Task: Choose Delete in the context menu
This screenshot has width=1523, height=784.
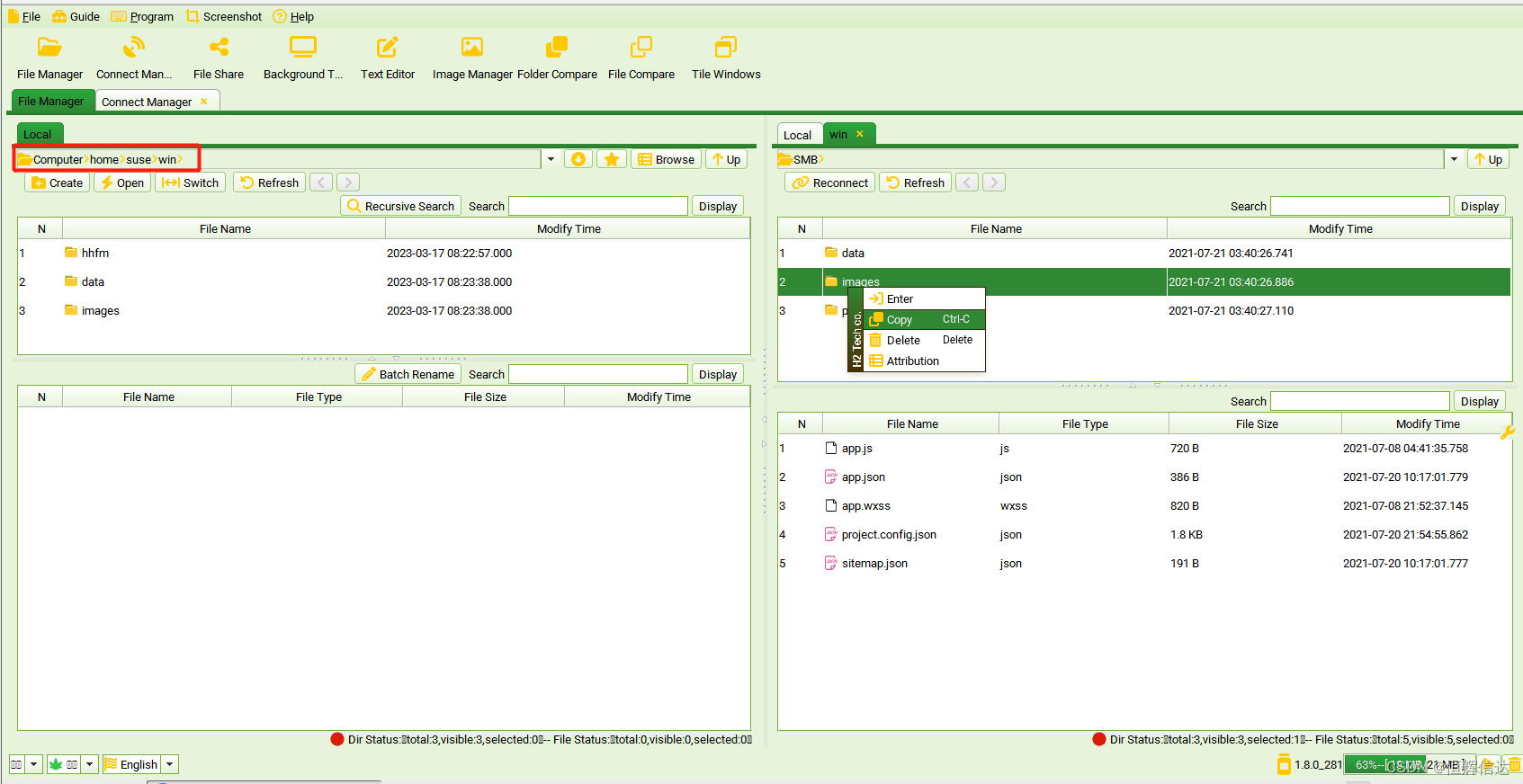Action: click(924, 340)
